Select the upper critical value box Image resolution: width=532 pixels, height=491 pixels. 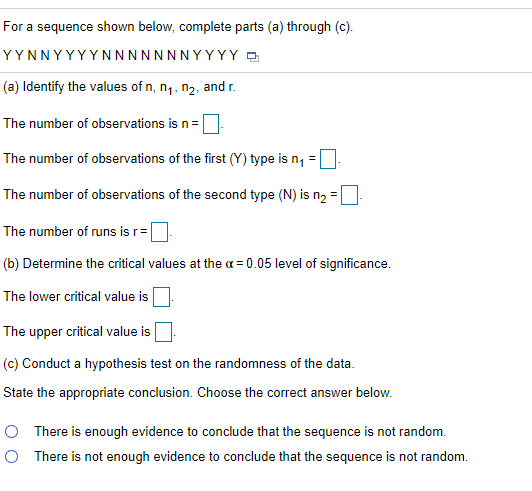click(x=163, y=332)
